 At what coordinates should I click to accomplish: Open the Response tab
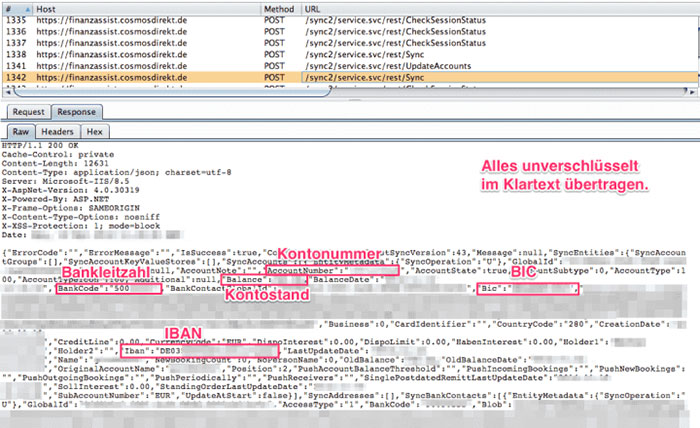76,112
